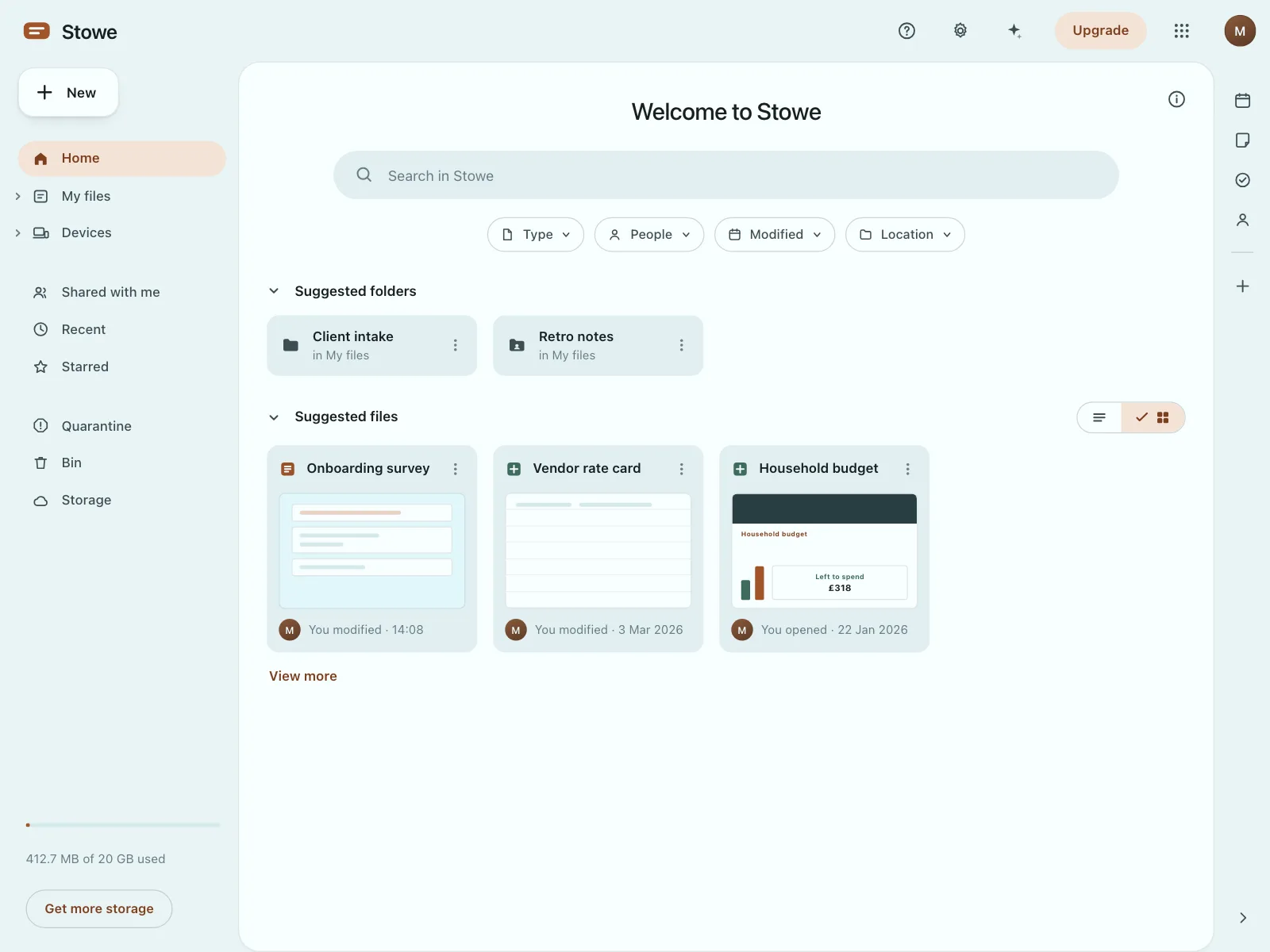Click the Onboarding survey form file icon
The height and width of the screenshot is (952, 1270).
click(288, 469)
